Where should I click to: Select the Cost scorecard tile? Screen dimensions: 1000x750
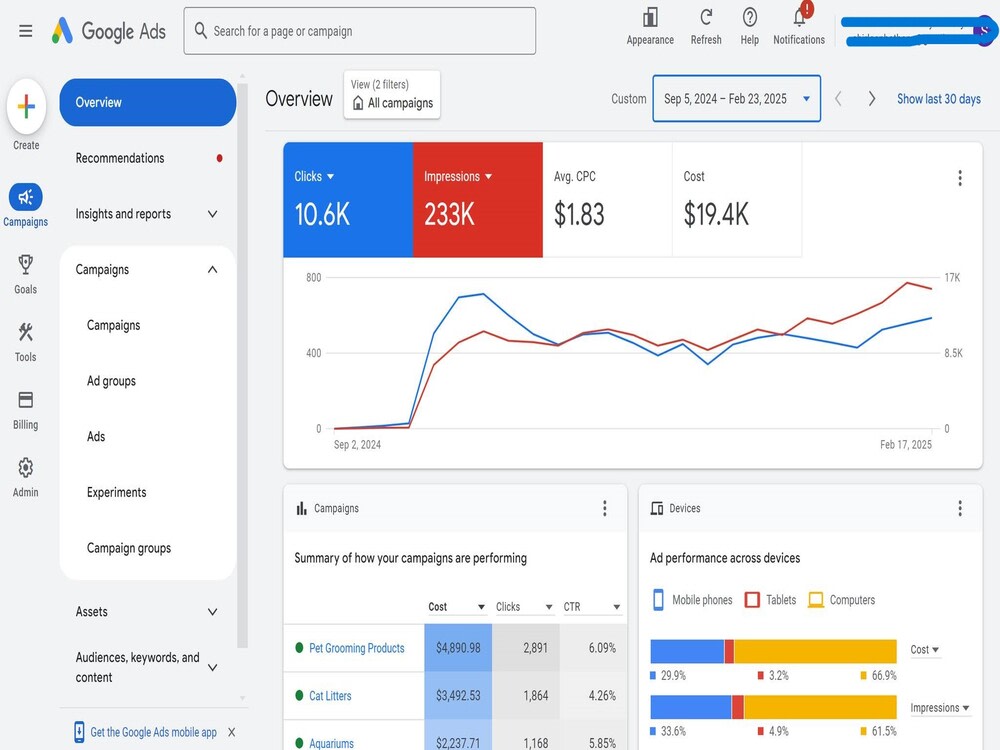click(737, 200)
